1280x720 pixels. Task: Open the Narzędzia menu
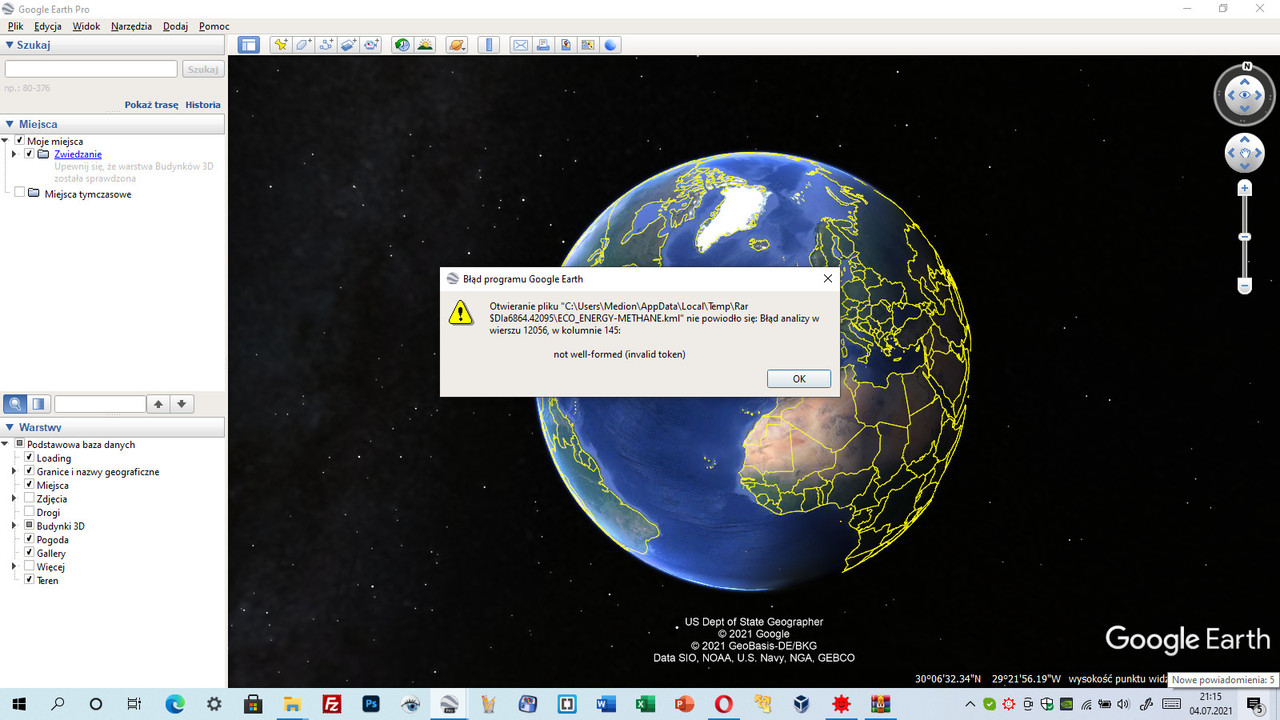pos(132,26)
